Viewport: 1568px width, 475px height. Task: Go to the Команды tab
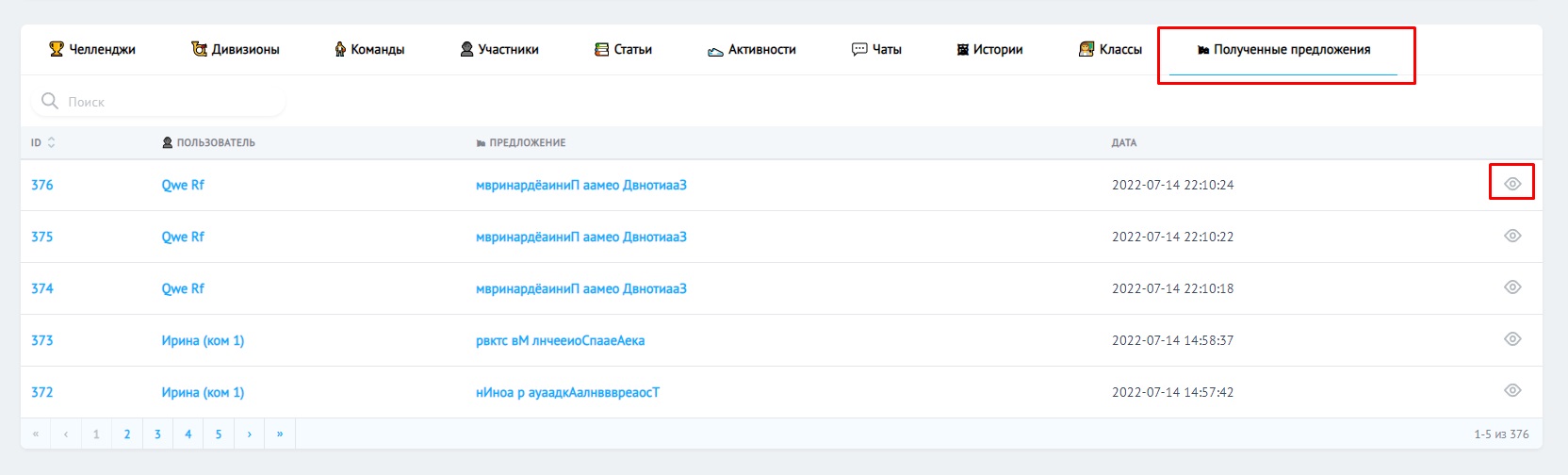[x=369, y=49]
